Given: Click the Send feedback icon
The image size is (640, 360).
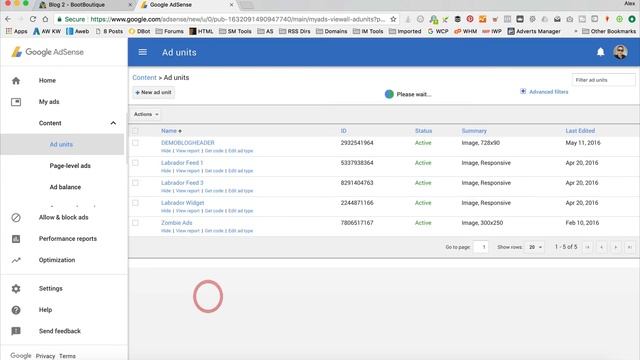Looking at the screenshot, I should coord(16,331).
